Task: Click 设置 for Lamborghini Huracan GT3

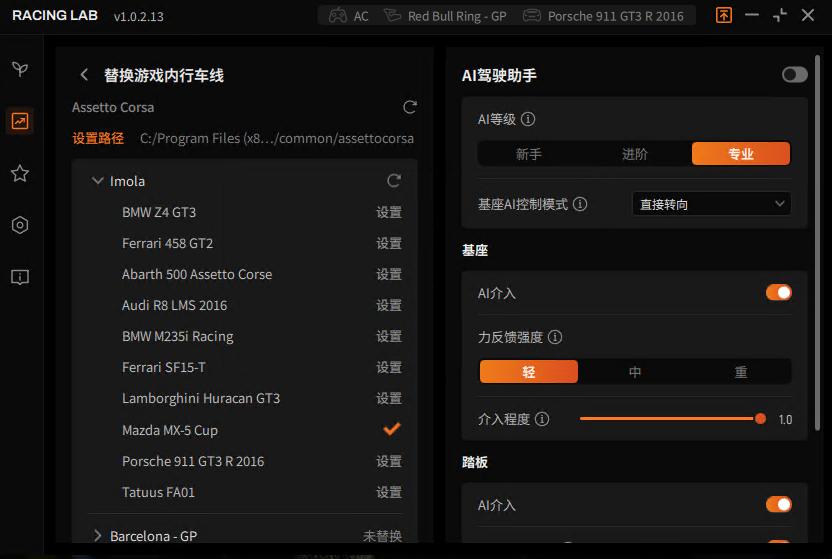Action: 389,398
